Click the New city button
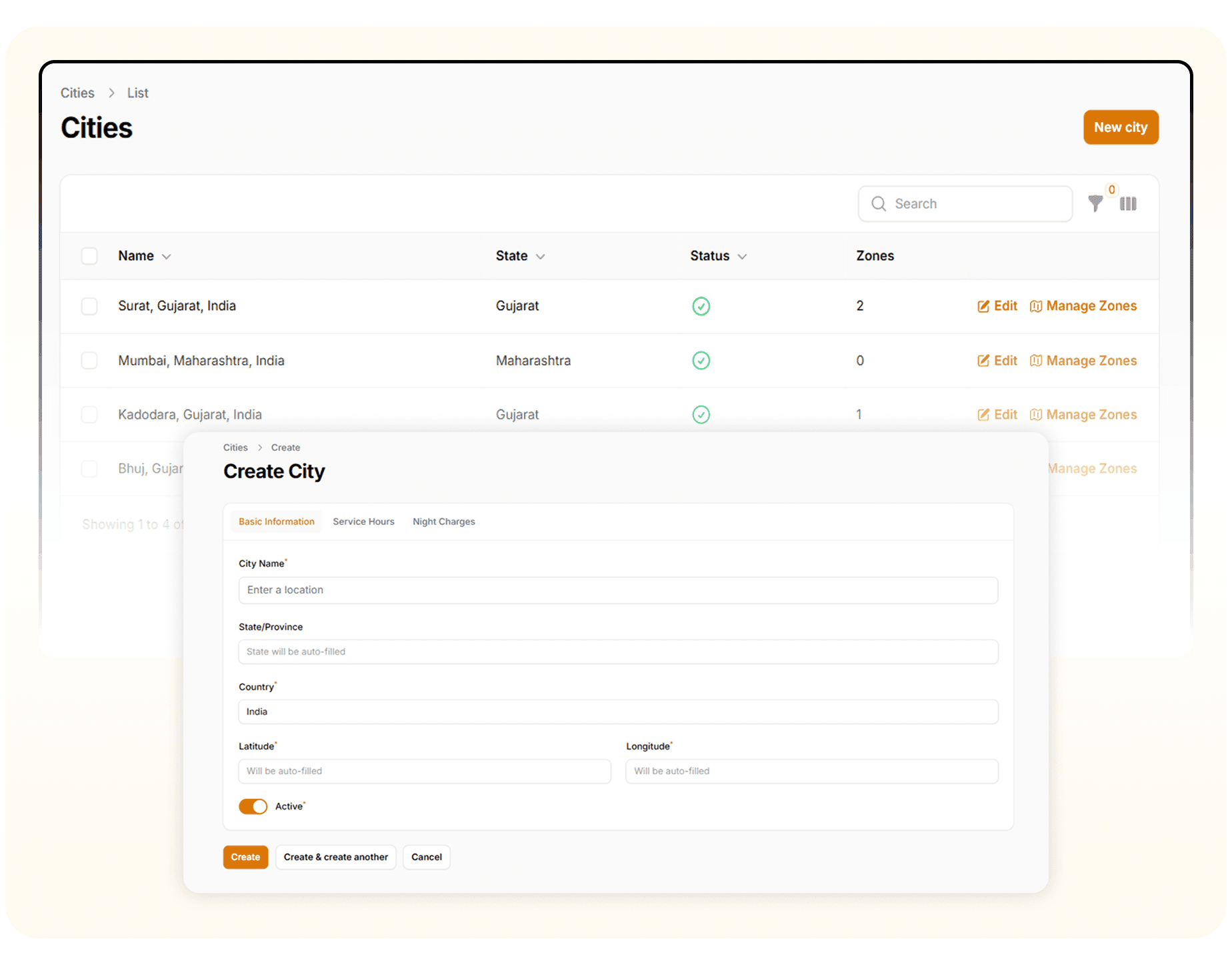Screen dimensions: 1232x965 pos(1121,127)
